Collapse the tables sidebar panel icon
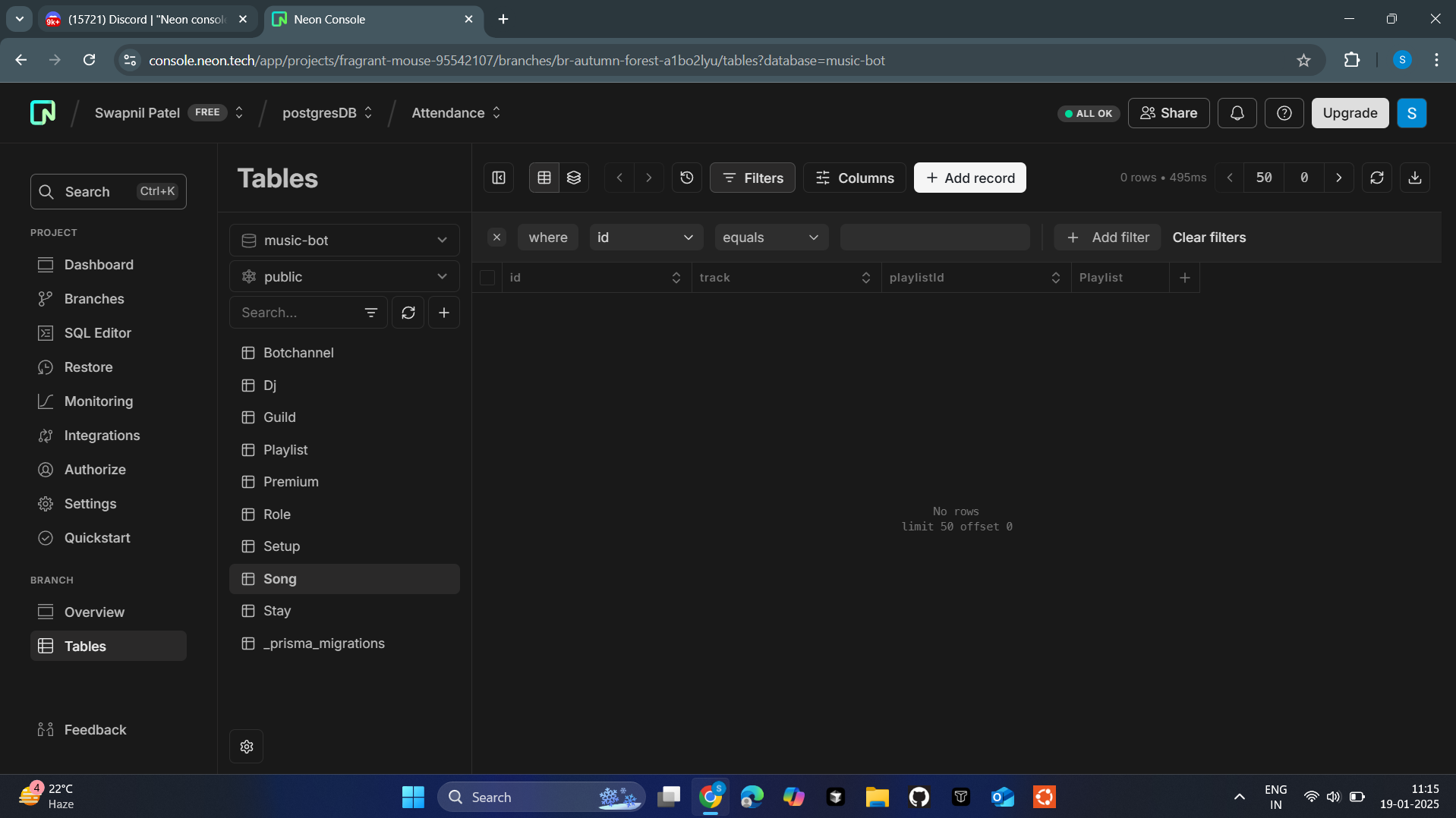The width and height of the screenshot is (1456, 818). (499, 178)
